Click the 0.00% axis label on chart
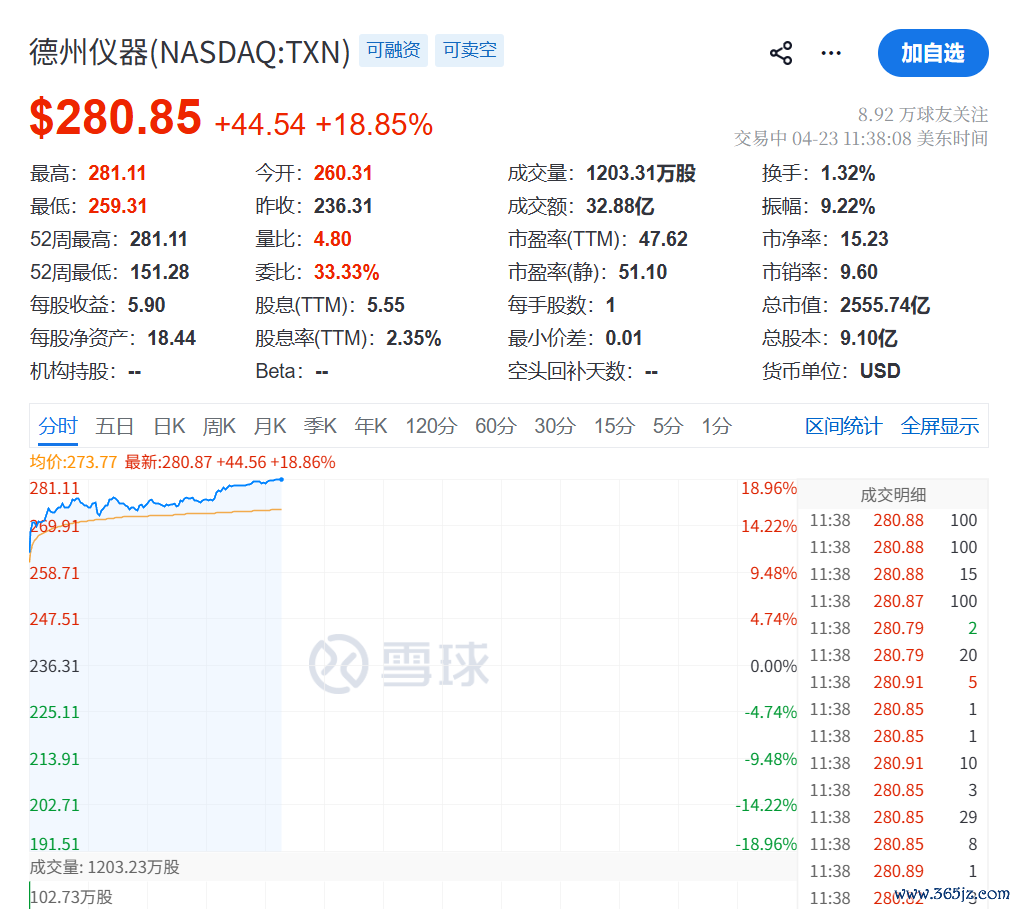Screen dimensions: 1017x909 point(773,666)
